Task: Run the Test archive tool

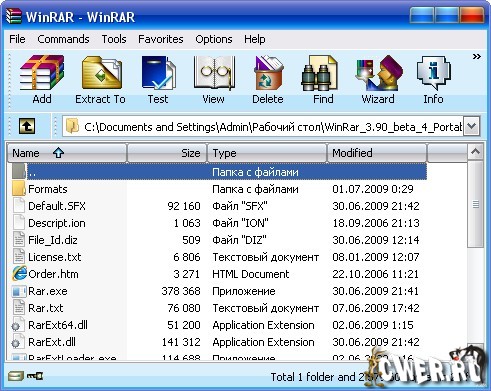Action: 158,79
